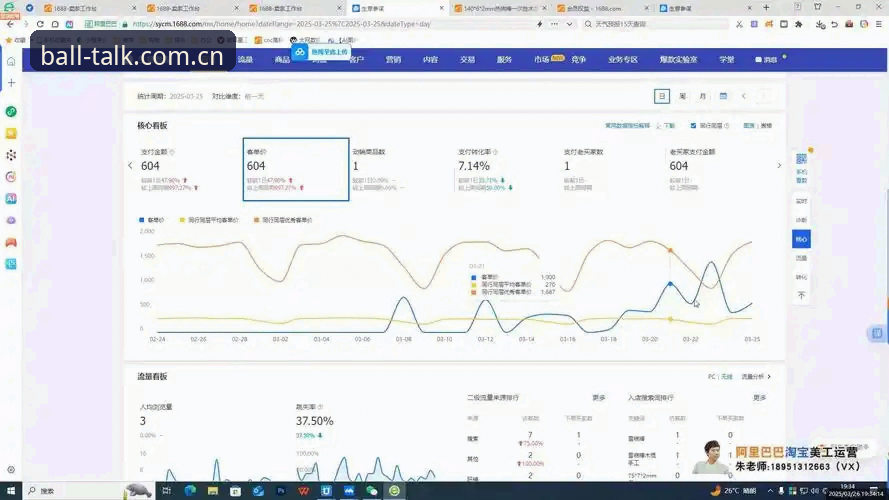Image resolution: width=889 pixels, height=500 pixels.
Task: Open the 服务 navigation menu
Action: (504, 60)
